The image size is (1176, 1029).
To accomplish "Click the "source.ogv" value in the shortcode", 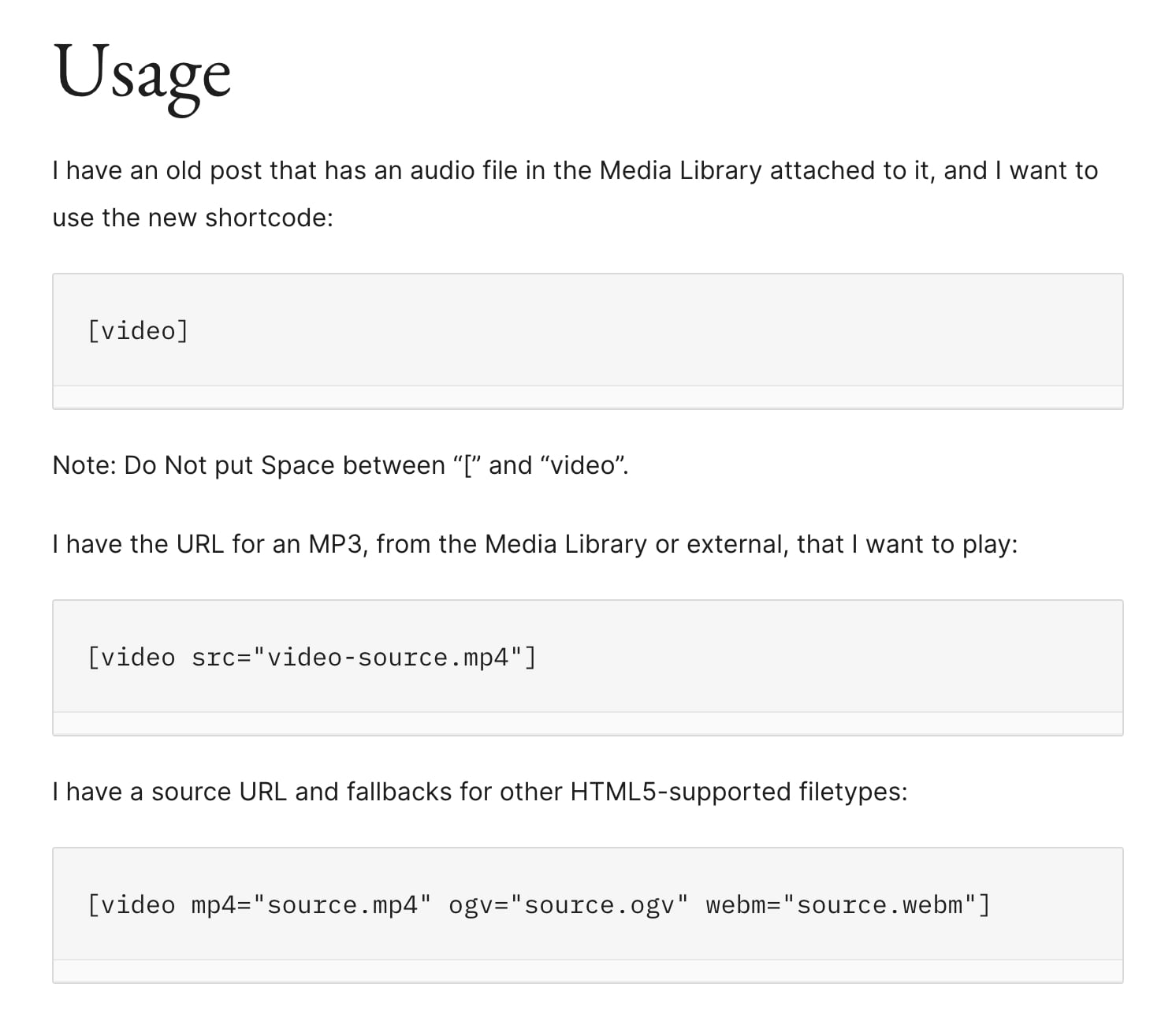I will (x=599, y=904).
